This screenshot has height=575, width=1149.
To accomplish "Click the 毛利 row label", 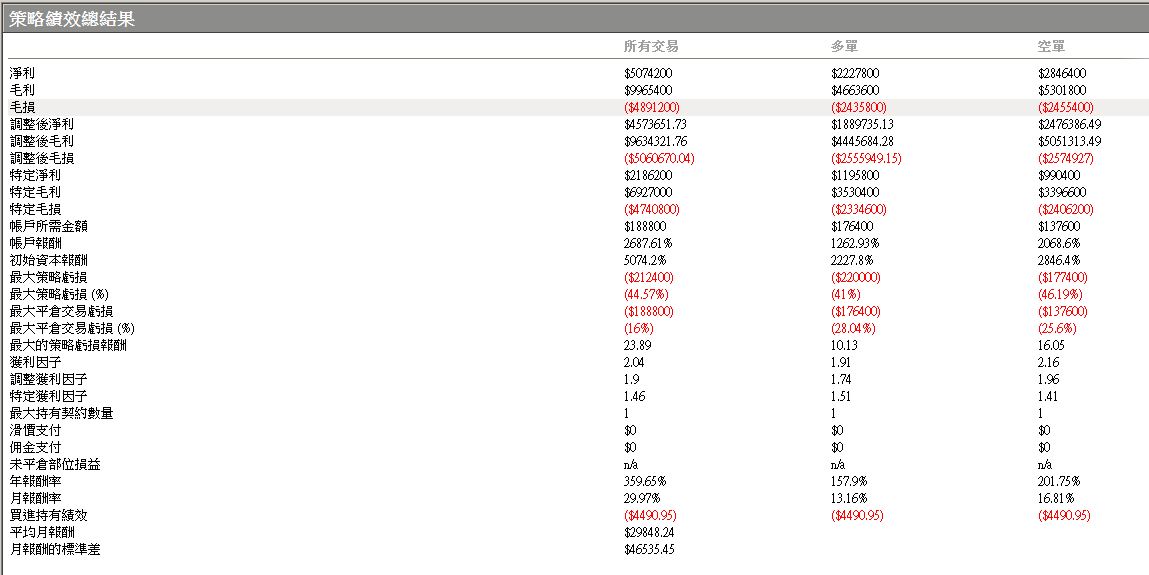I will [21, 90].
